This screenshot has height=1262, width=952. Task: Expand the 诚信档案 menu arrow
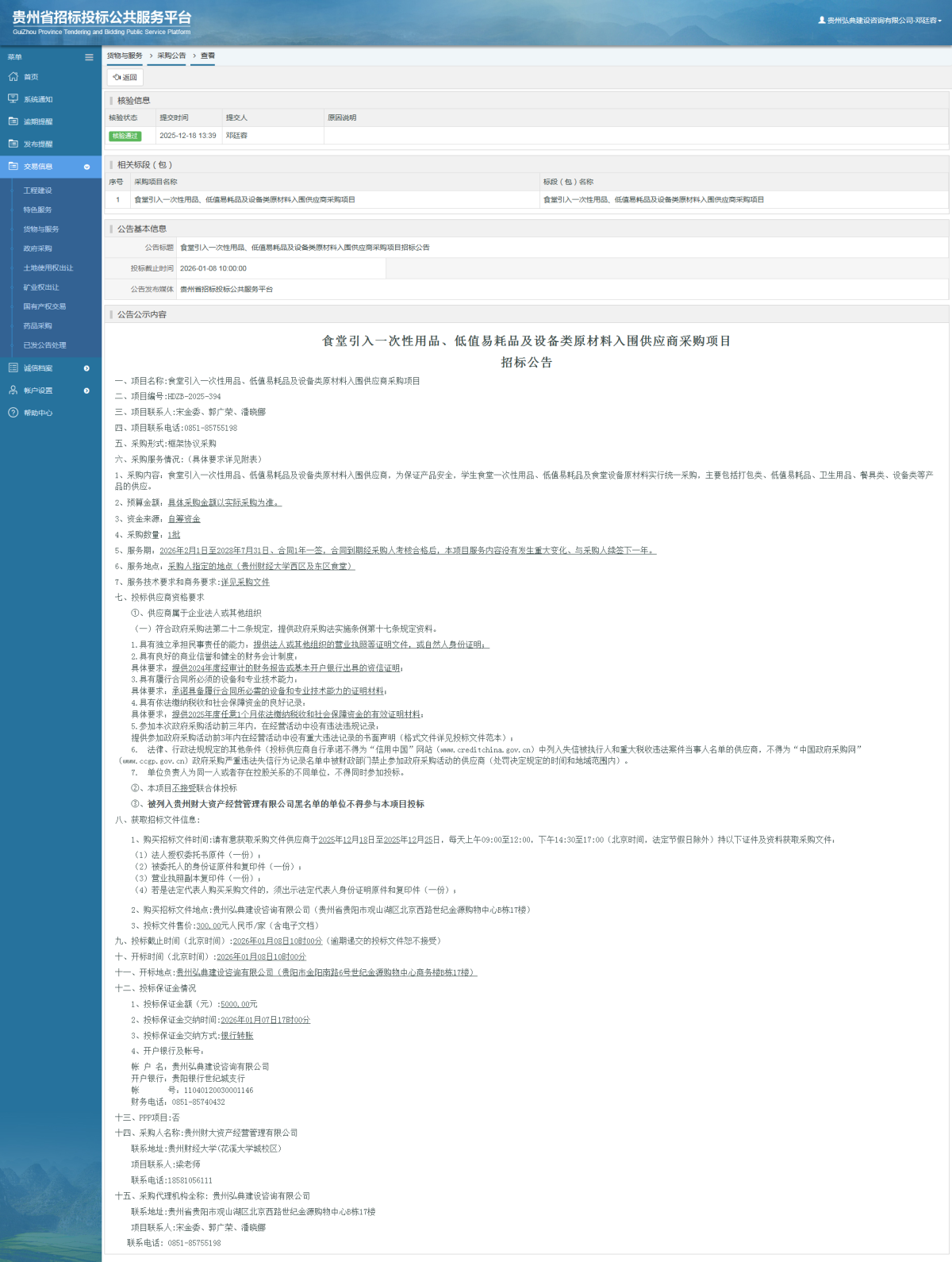(x=86, y=368)
